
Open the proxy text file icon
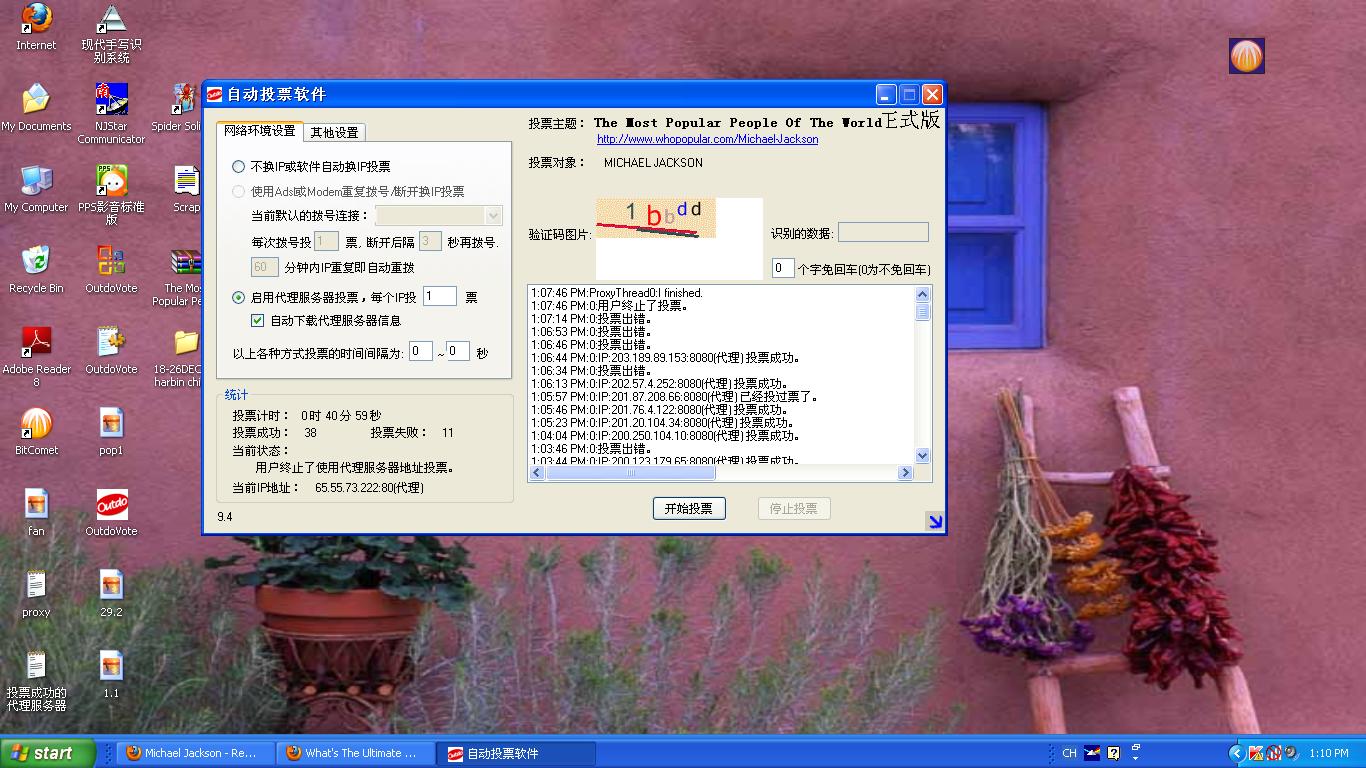coord(36,587)
